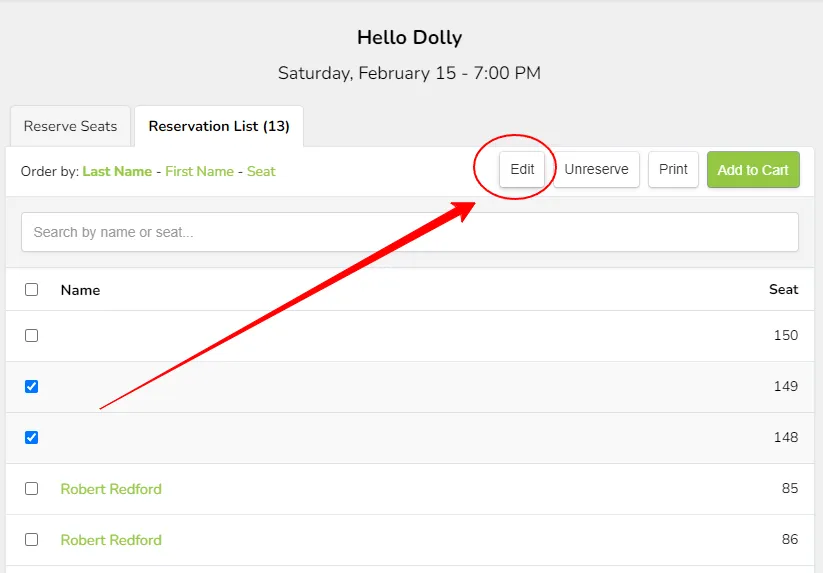This screenshot has height=573, width=823.
Task: Order list by Seat
Action: [x=261, y=172]
